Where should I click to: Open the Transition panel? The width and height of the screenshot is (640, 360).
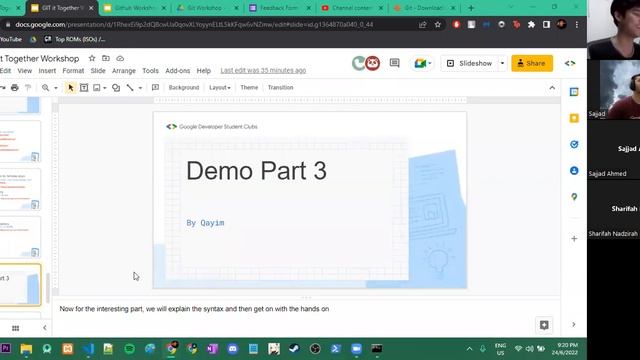coord(280,87)
